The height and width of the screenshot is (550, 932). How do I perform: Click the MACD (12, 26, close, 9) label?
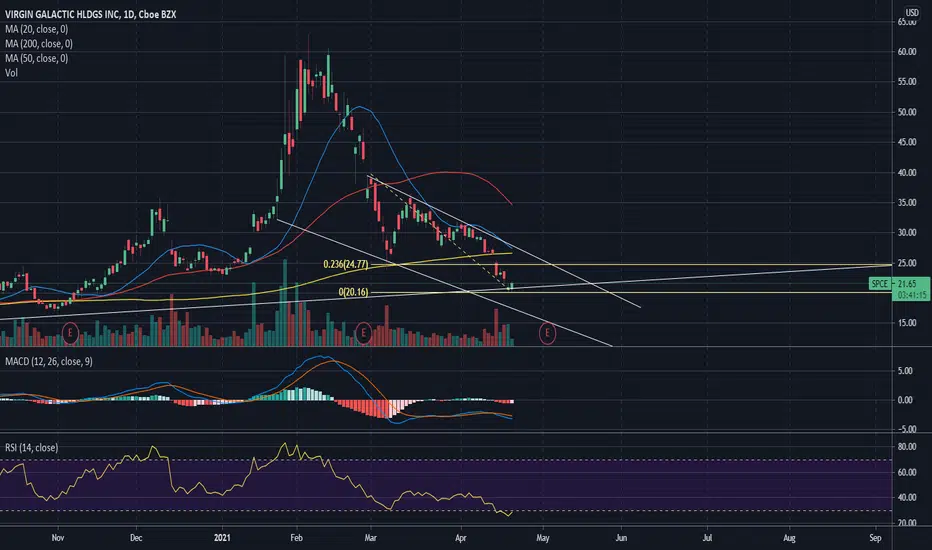click(x=49, y=362)
